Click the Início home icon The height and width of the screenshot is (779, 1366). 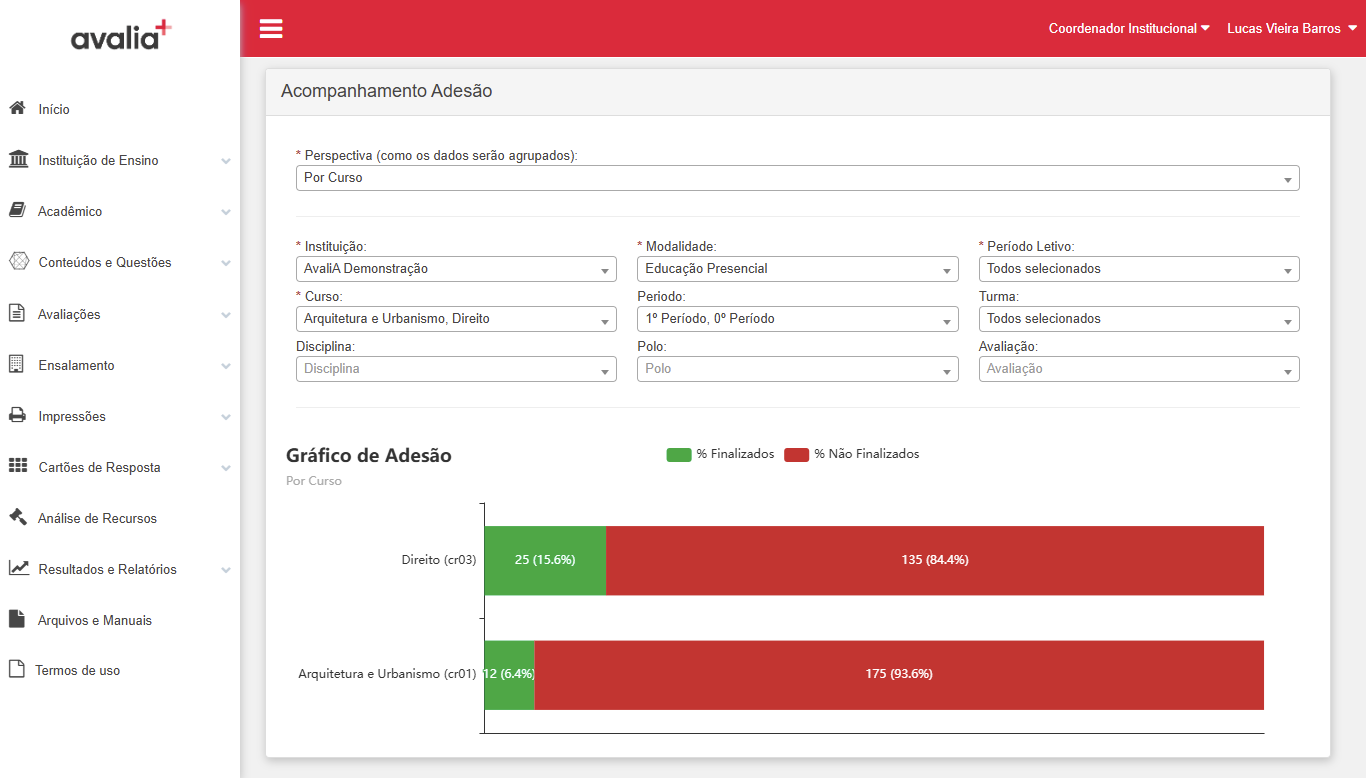coord(17,108)
